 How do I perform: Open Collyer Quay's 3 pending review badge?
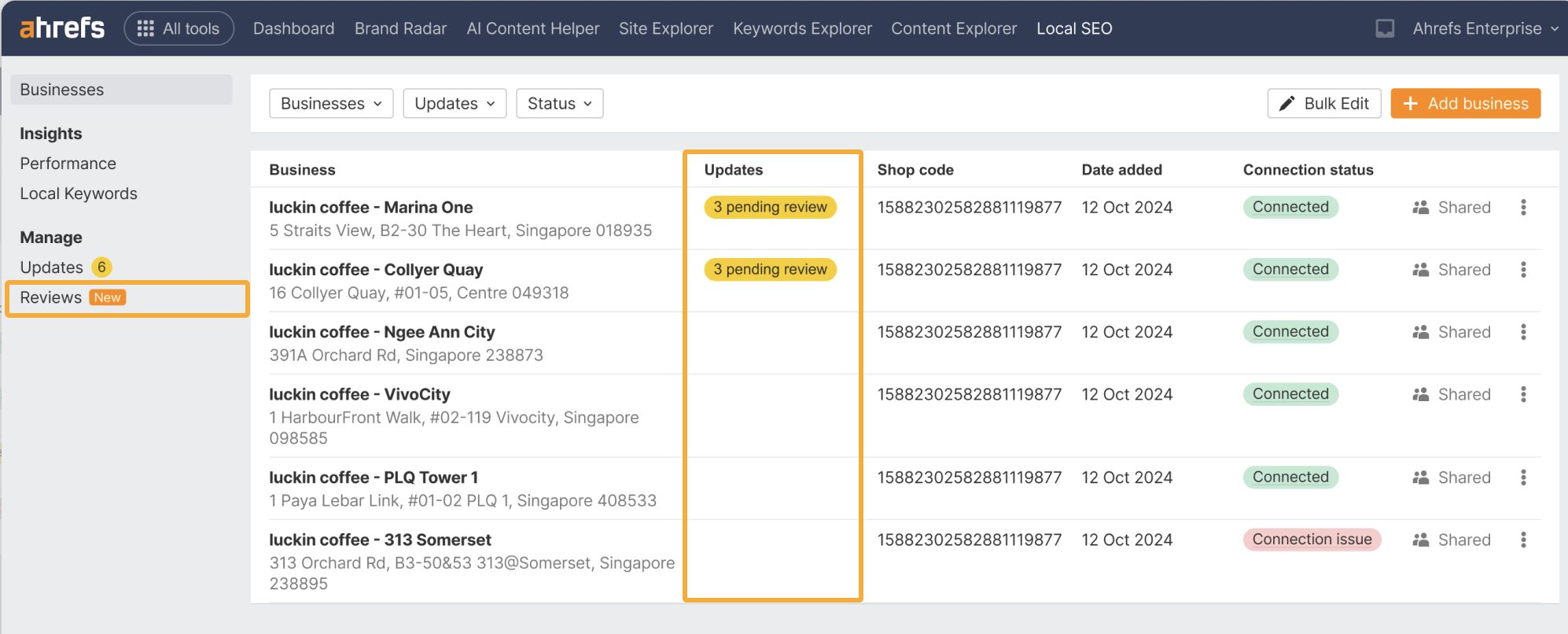770,269
